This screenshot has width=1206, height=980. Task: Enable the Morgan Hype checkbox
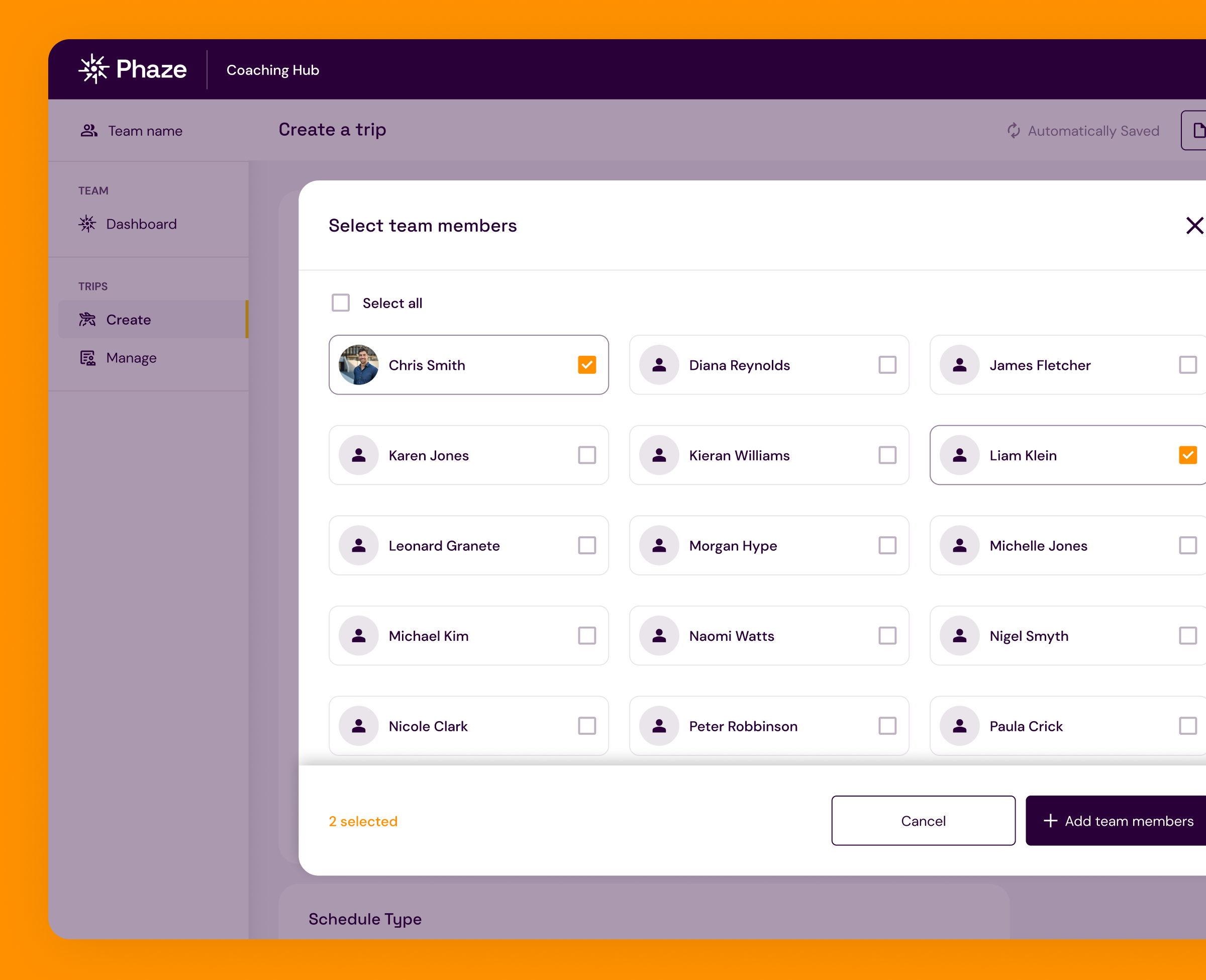point(887,546)
